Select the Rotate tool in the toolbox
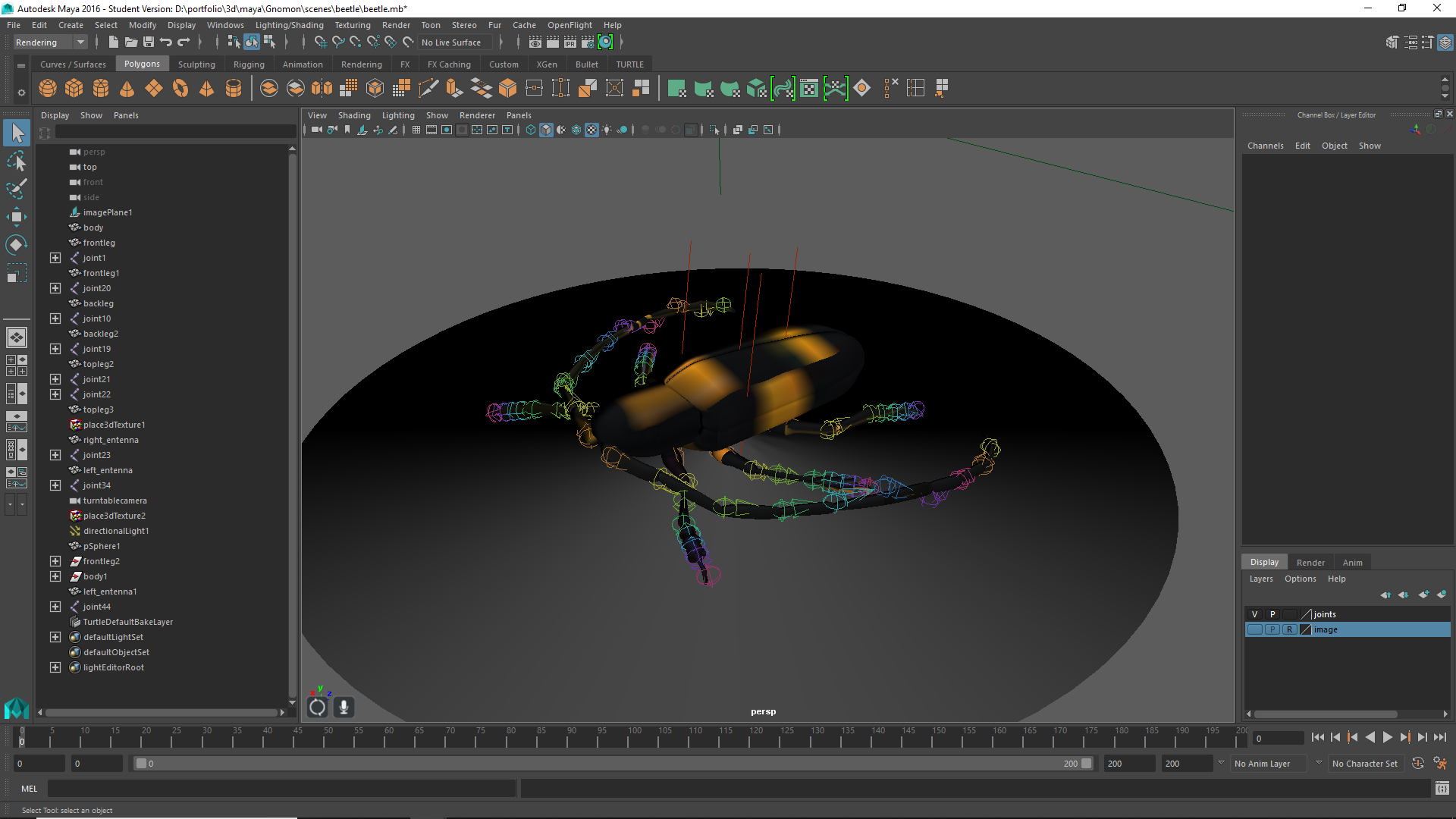Image resolution: width=1456 pixels, height=819 pixels. pyautogui.click(x=17, y=244)
